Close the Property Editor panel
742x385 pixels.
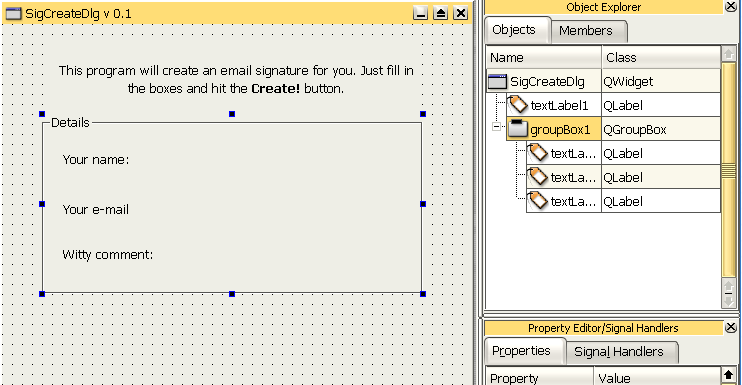point(731,327)
